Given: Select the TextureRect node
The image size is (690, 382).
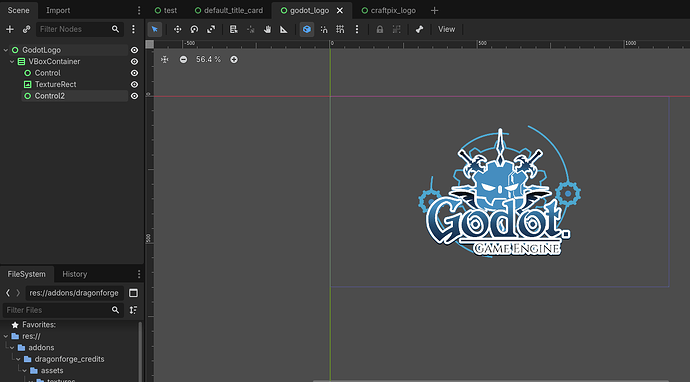Looking at the screenshot, I should pos(55,84).
